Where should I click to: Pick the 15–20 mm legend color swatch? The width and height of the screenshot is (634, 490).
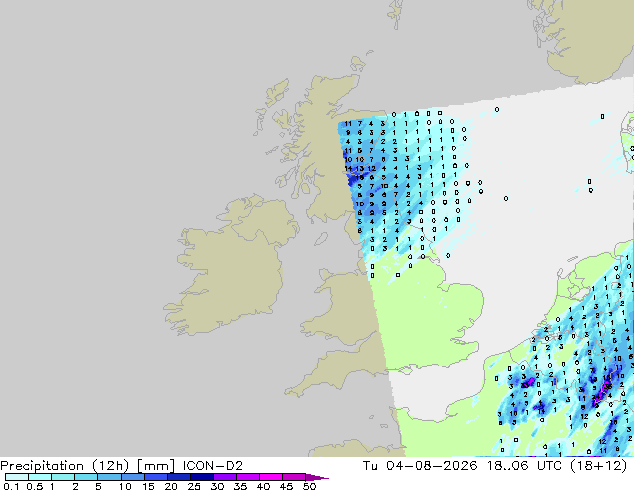[x=155, y=477]
